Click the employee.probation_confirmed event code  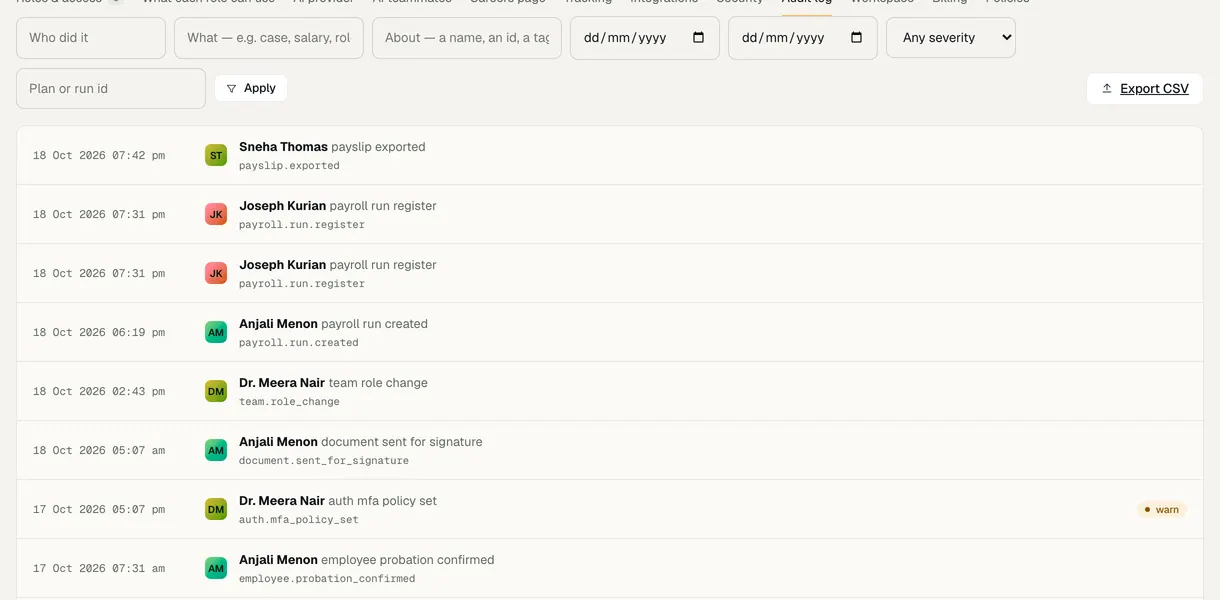[x=327, y=578]
